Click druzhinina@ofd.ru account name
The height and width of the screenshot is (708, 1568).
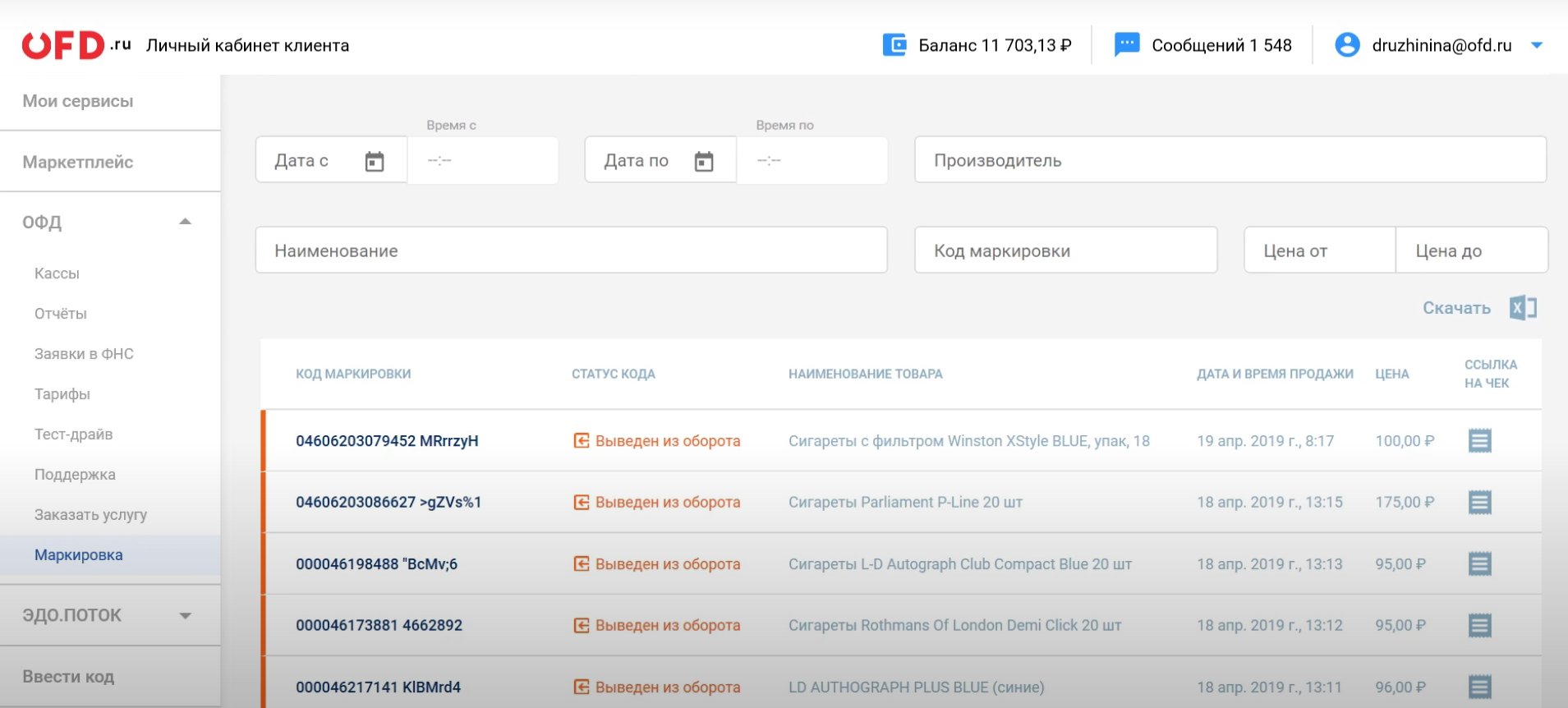[x=1442, y=45]
